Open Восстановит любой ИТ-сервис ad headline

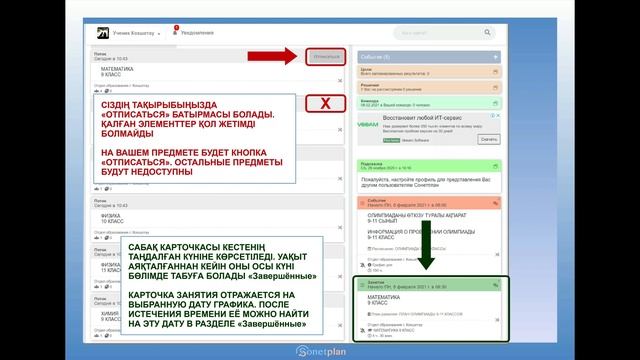(x=422, y=118)
